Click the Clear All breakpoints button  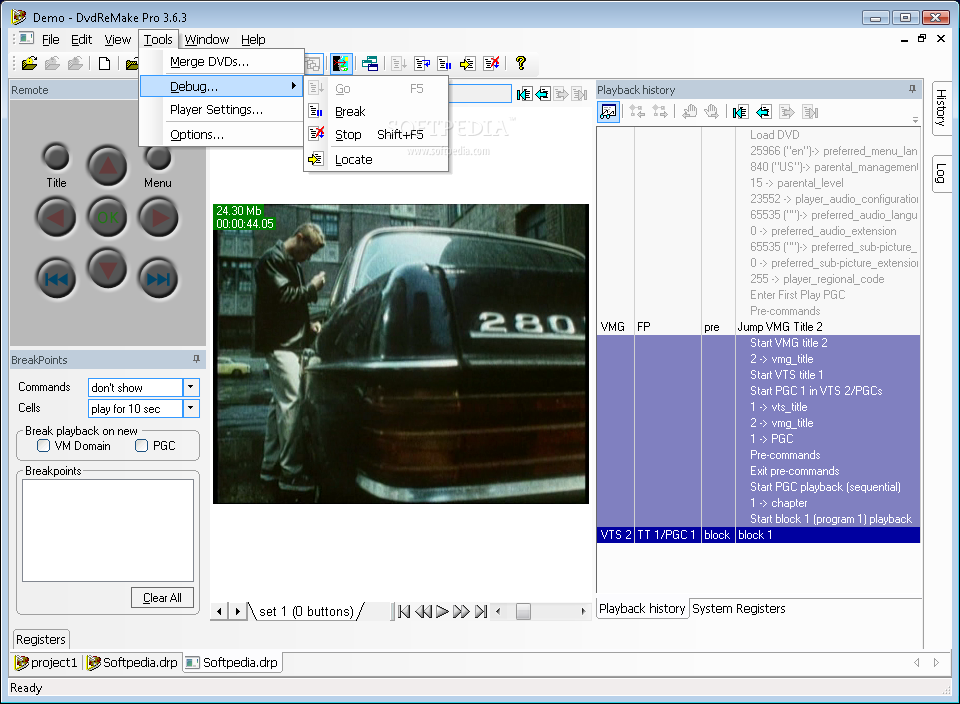click(162, 598)
